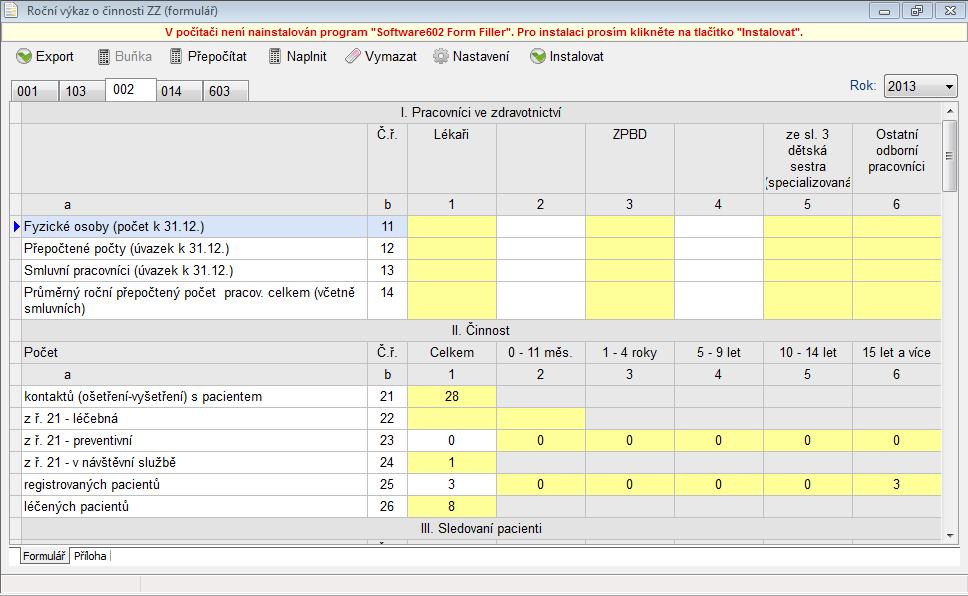Screen dimensions: 968x596
Task: Click column header '10 - 14 let'
Action: click(x=808, y=353)
